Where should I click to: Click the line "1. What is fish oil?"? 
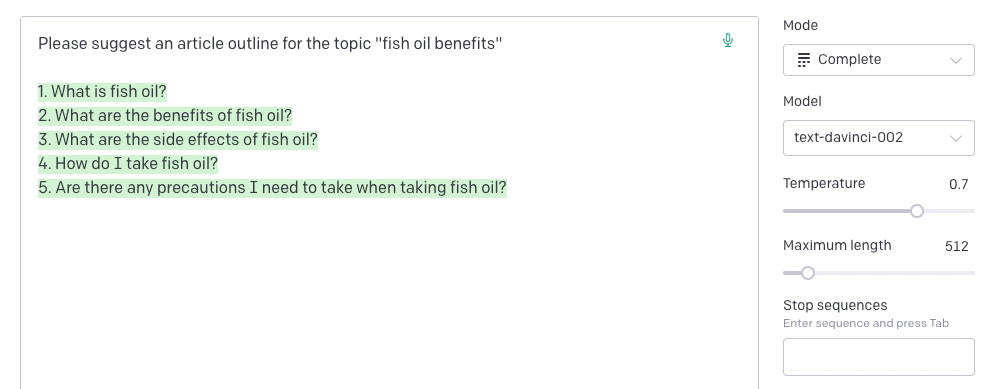tap(102, 92)
